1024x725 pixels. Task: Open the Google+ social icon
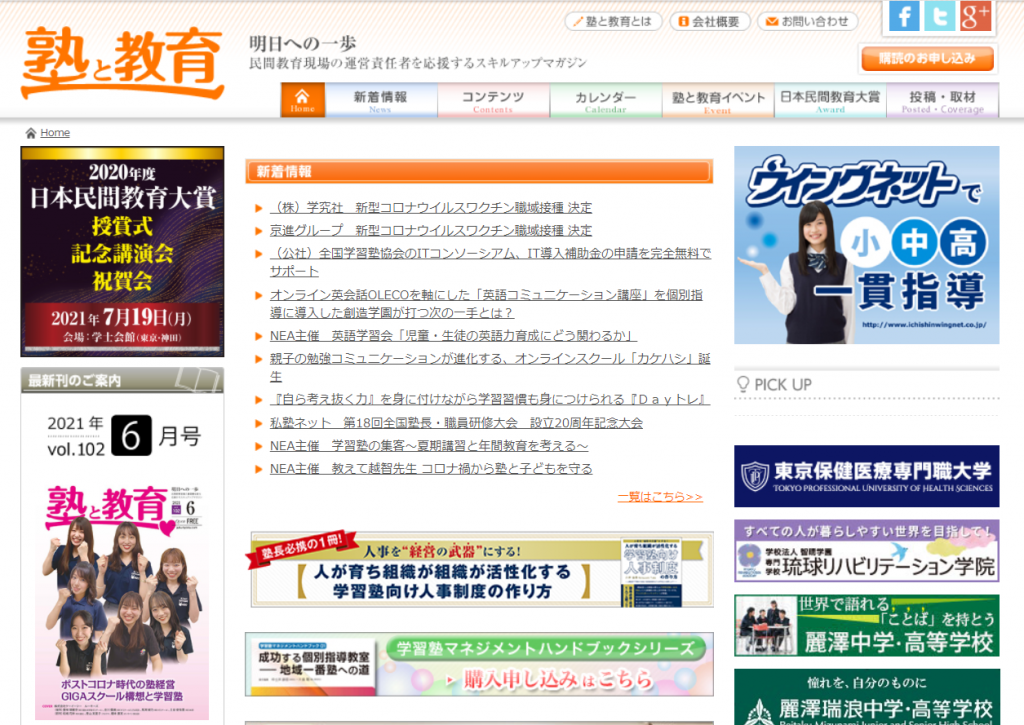[975, 16]
